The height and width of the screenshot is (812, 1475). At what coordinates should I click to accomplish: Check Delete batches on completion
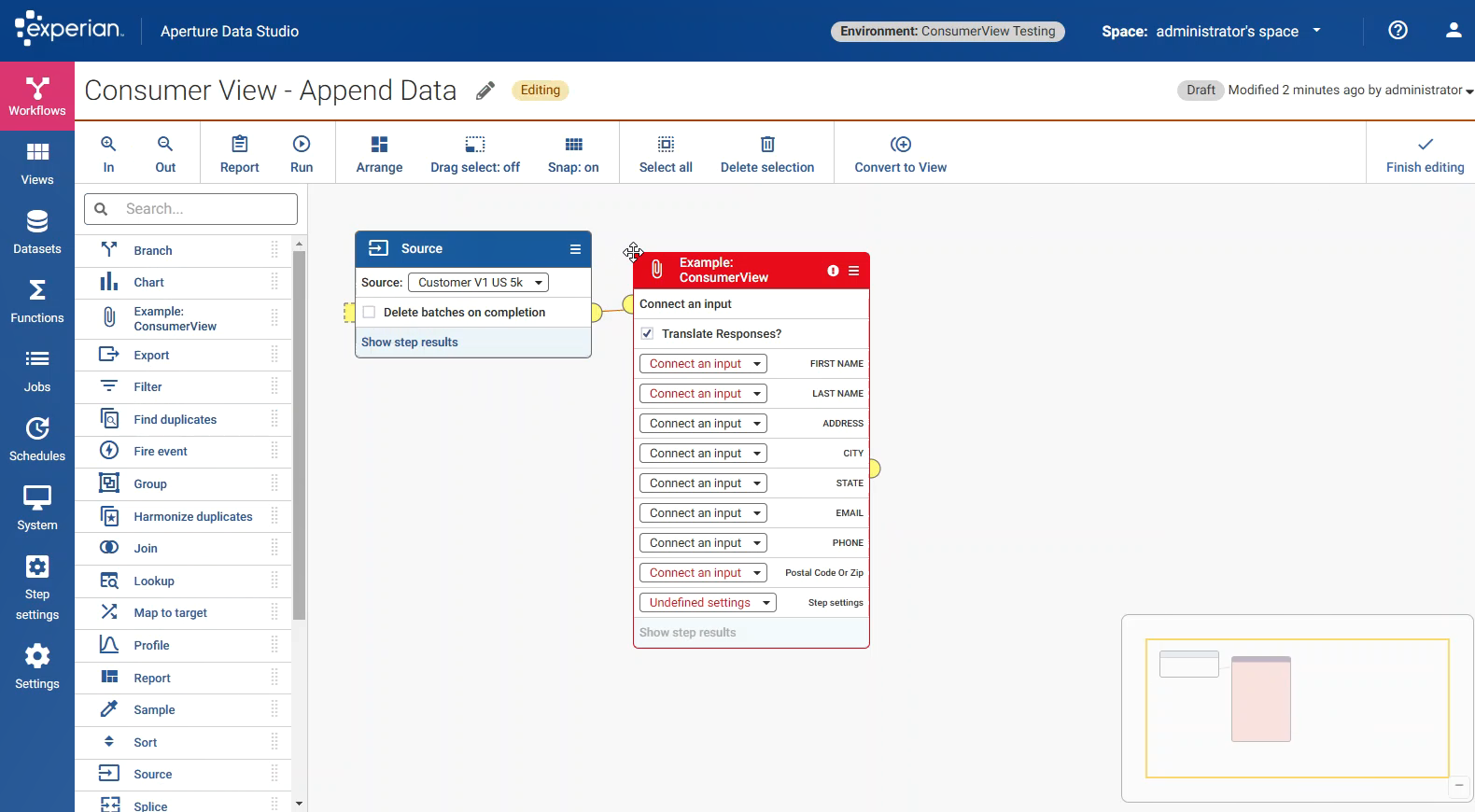click(x=370, y=313)
